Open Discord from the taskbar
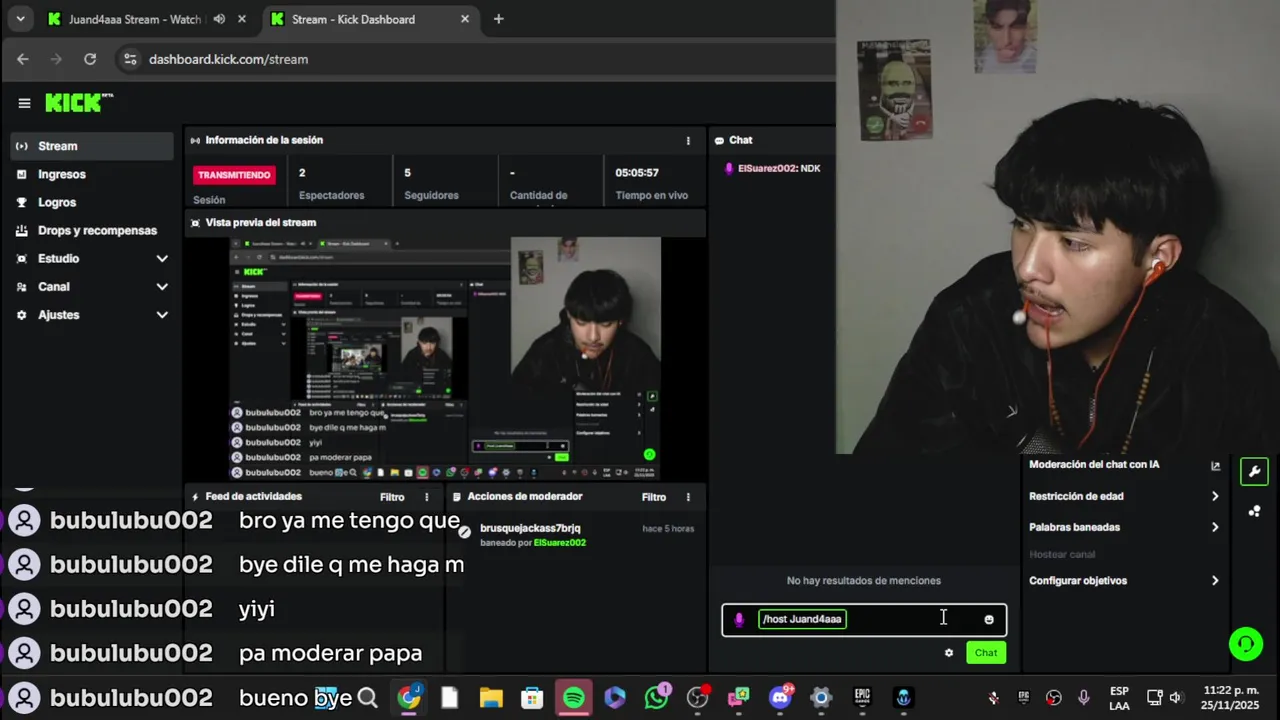The height and width of the screenshot is (720, 1280). click(780, 698)
